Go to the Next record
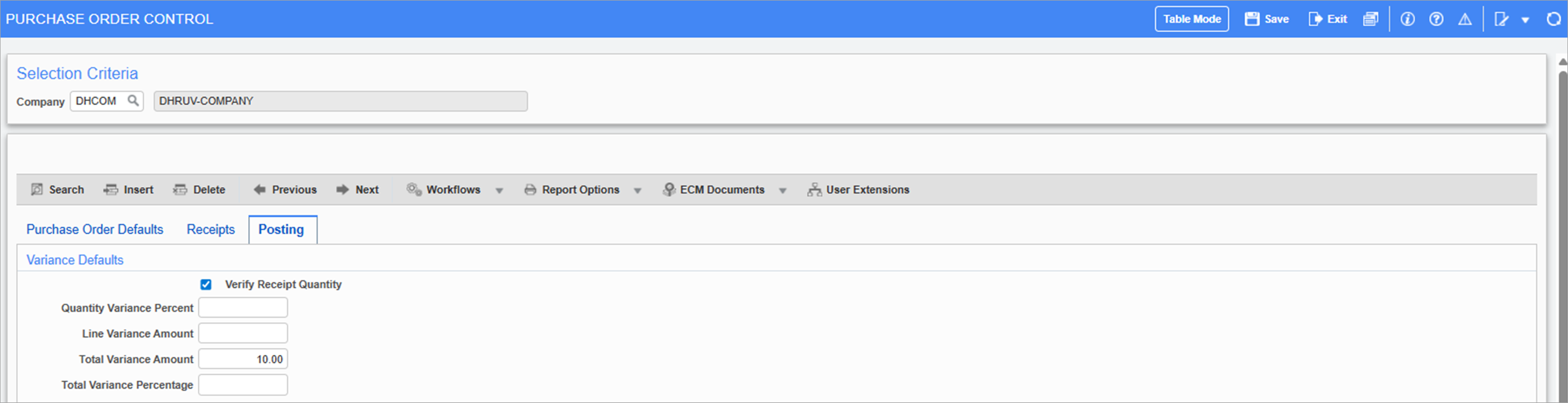The image size is (1568, 403). point(357,189)
